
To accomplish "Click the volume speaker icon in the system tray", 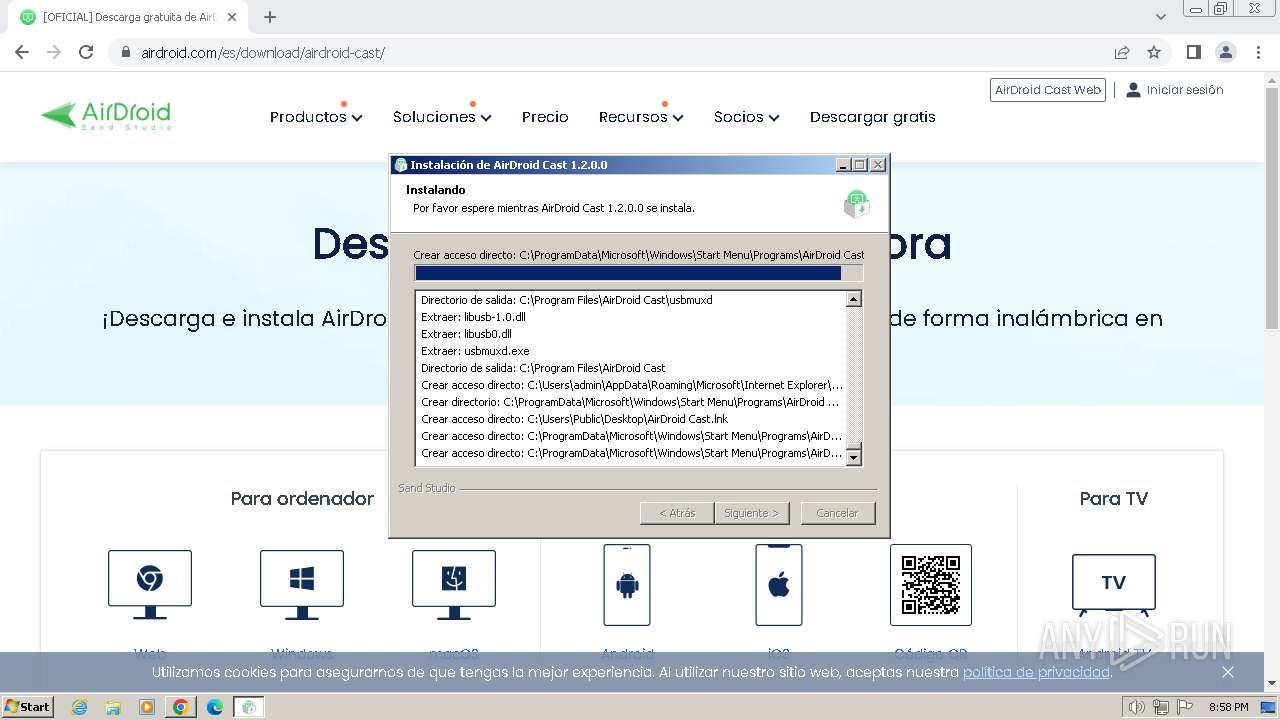I will (1137, 707).
